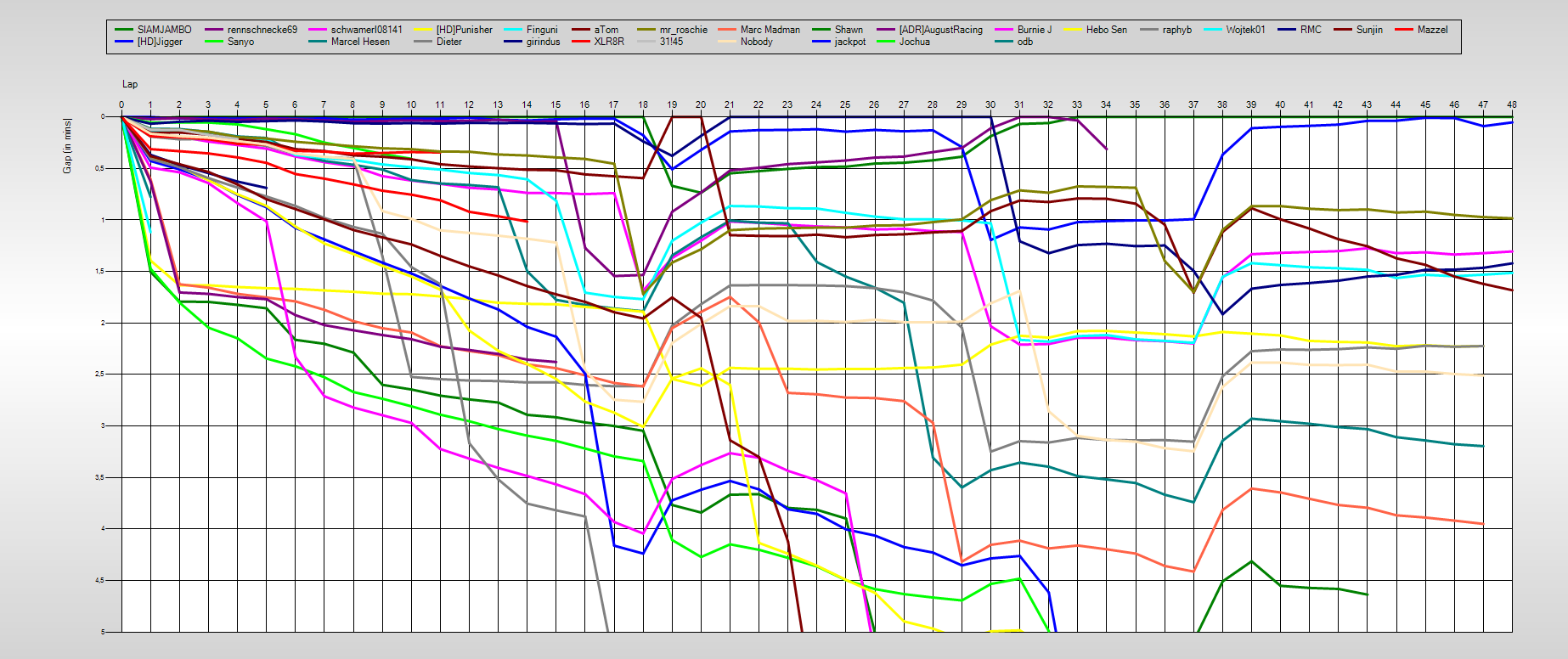The width and height of the screenshot is (1568, 659).
Task: Click the 'Gap [in mins]' axis title
Action: 67,146
